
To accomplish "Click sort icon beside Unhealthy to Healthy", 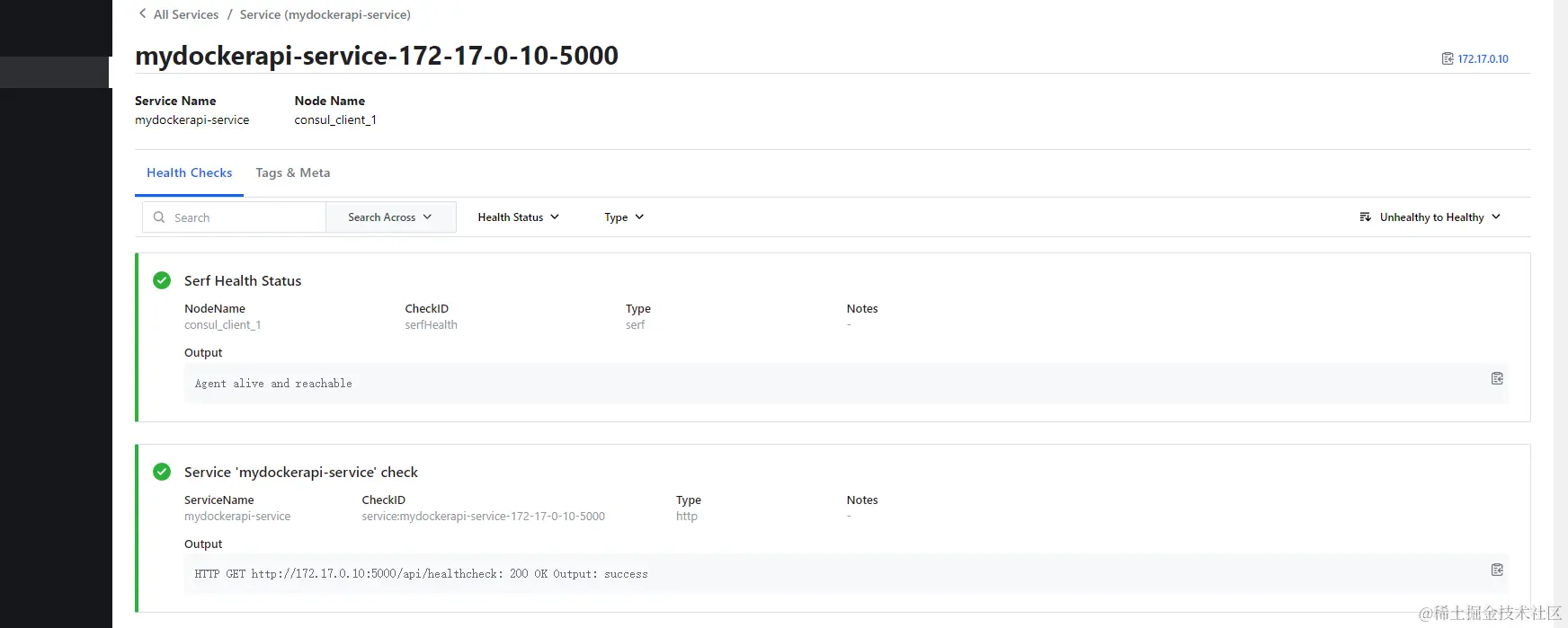I will pyautogui.click(x=1365, y=217).
